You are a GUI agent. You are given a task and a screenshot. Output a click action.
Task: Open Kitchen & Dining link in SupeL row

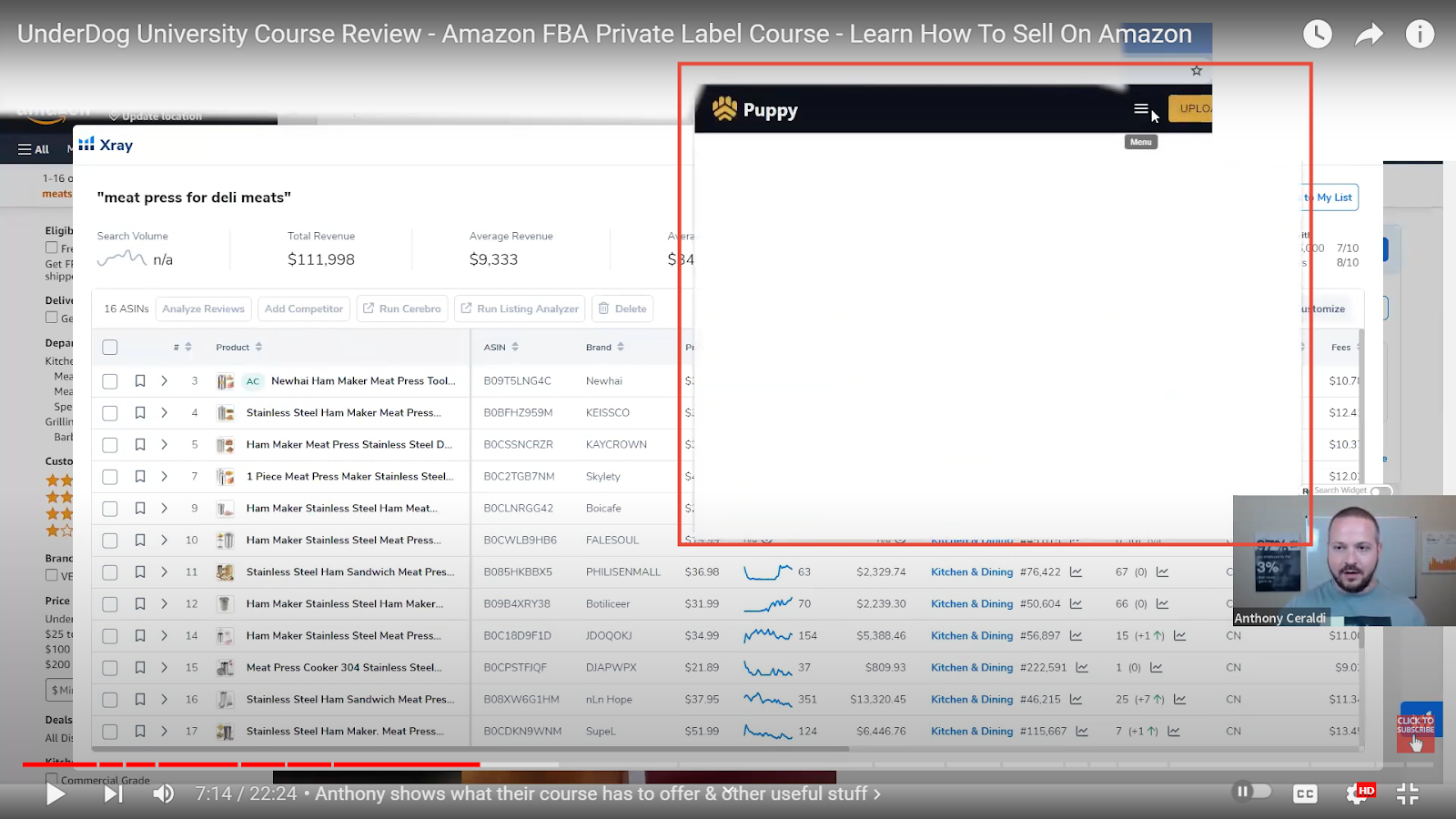coord(972,732)
